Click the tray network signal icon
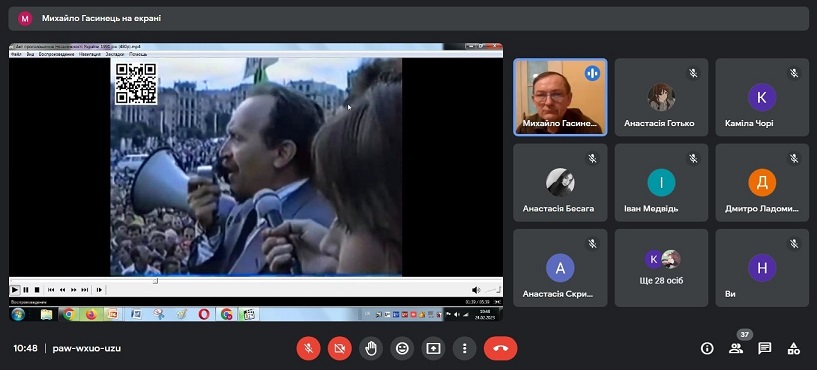This screenshot has height=370, width=817. (x=466, y=314)
